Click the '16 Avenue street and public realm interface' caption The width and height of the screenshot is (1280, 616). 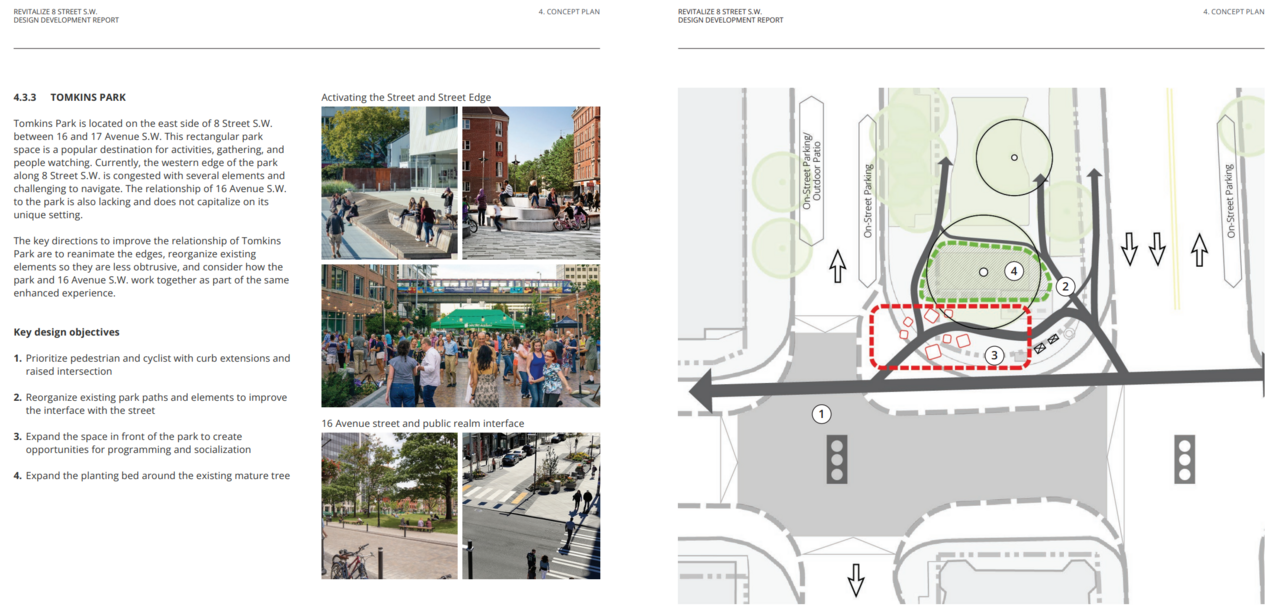click(x=422, y=423)
